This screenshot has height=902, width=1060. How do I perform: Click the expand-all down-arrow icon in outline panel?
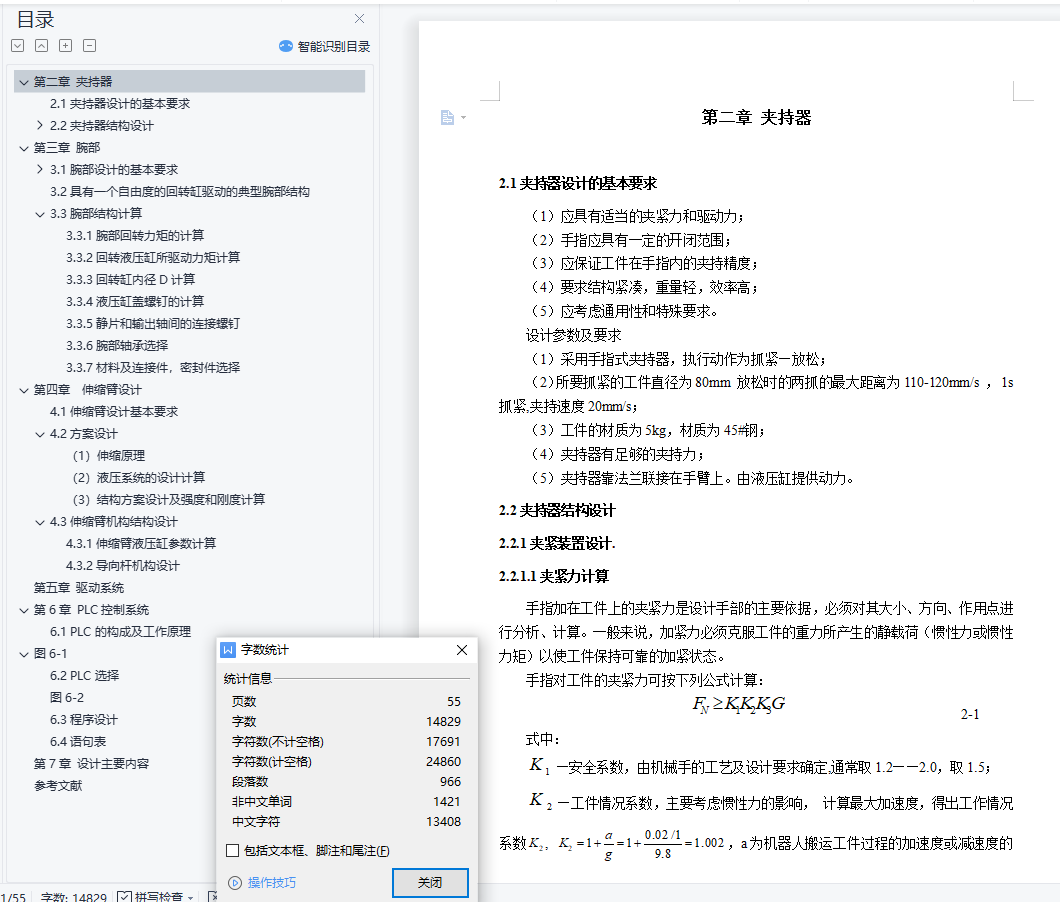tap(17, 46)
